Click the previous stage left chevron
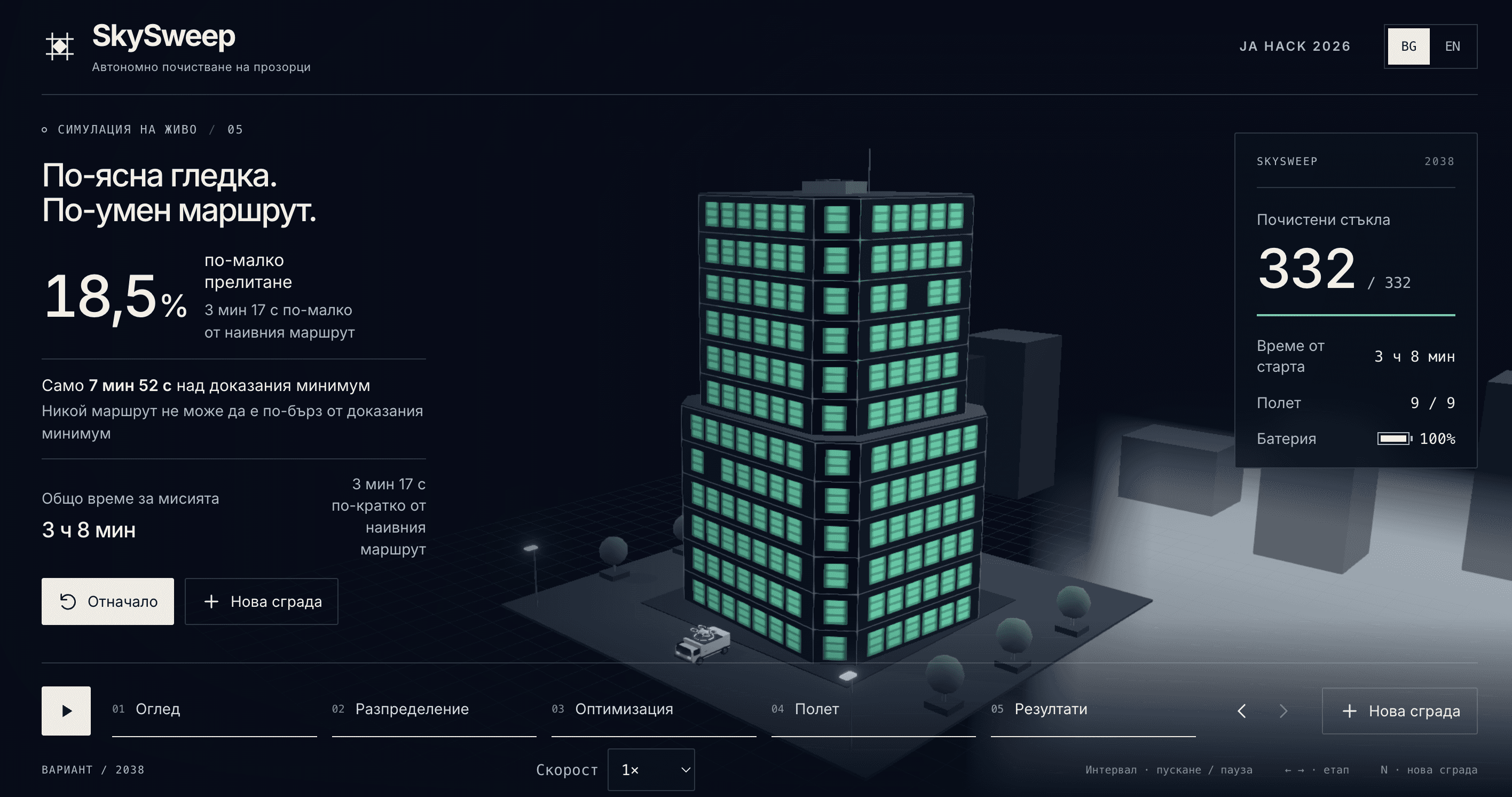1512x797 pixels. point(1241,711)
